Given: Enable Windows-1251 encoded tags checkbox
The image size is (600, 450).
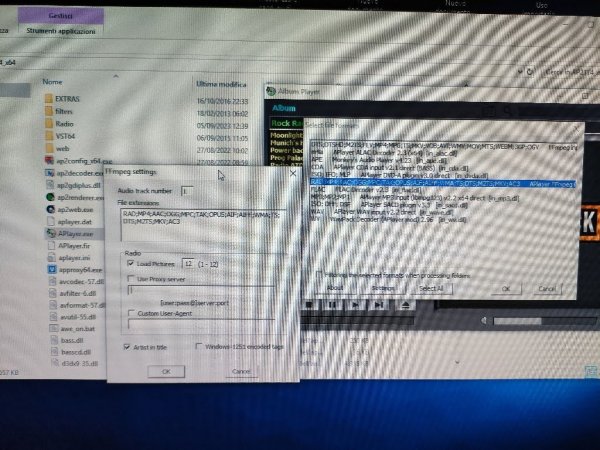Looking at the screenshot, I should 199,346.
